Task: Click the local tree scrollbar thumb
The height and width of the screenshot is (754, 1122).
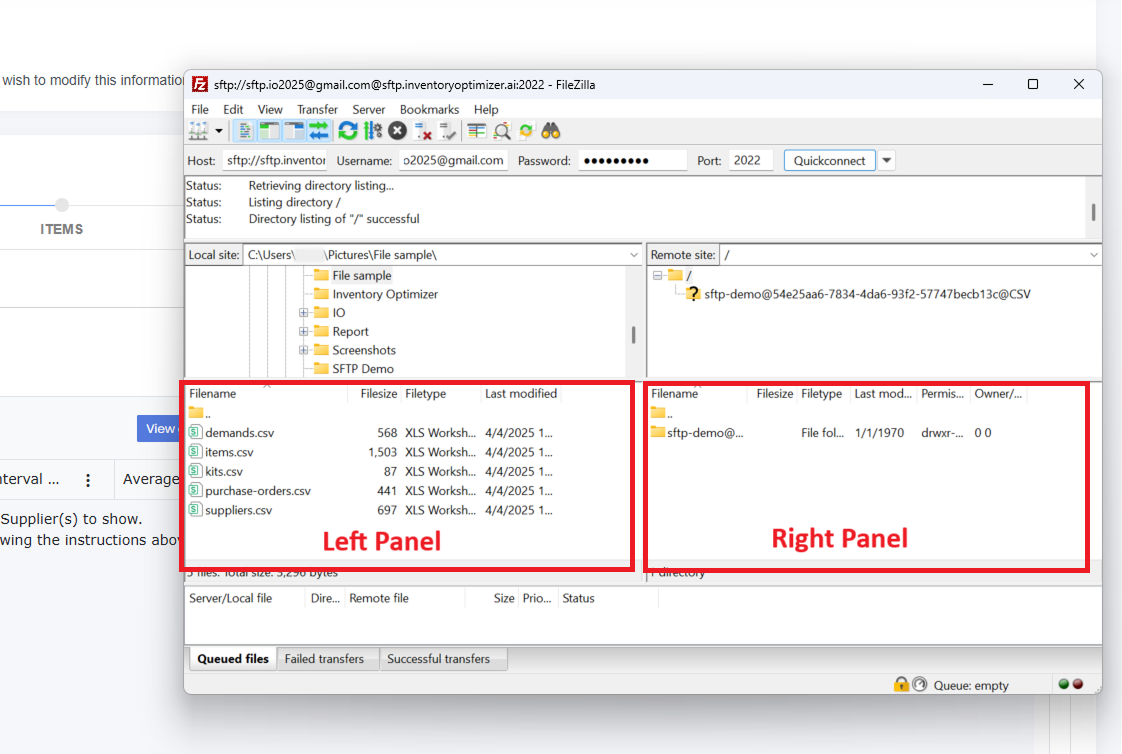Action: tap(633, 335)
